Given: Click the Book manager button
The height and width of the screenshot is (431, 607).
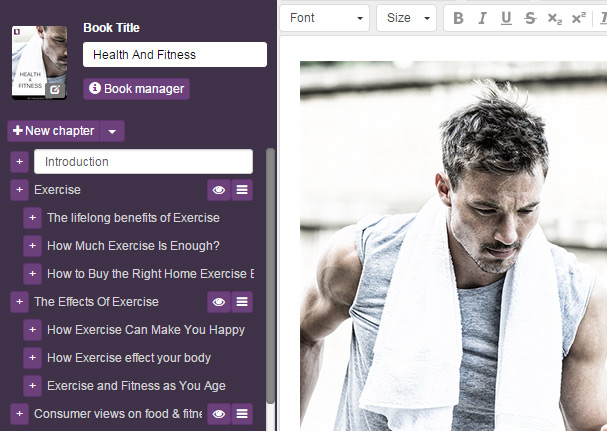Looking at the screenshot, I should pyautogui.click(x=136, y=89).
